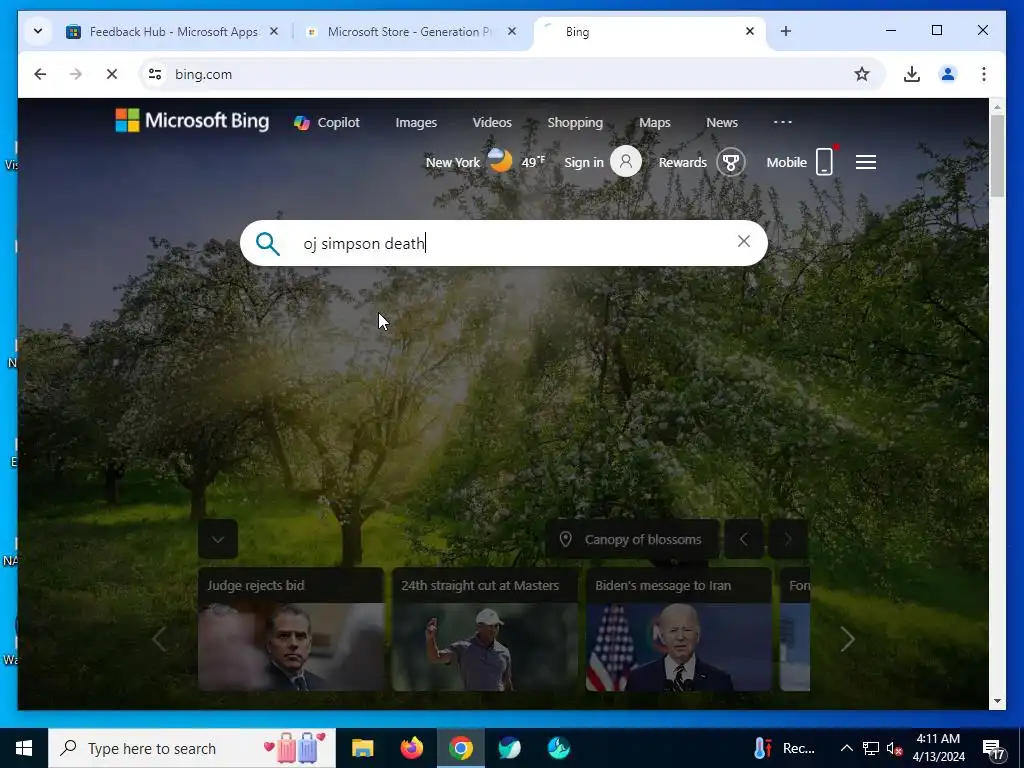This screenshot has width=1024, height=768.
Task: Show hidden system tray icons
Action: (x=846, y=748)
